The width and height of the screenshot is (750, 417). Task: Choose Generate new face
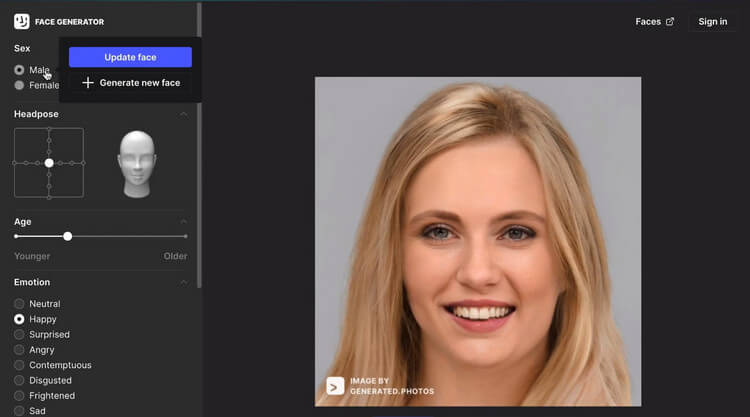(131, 83)
